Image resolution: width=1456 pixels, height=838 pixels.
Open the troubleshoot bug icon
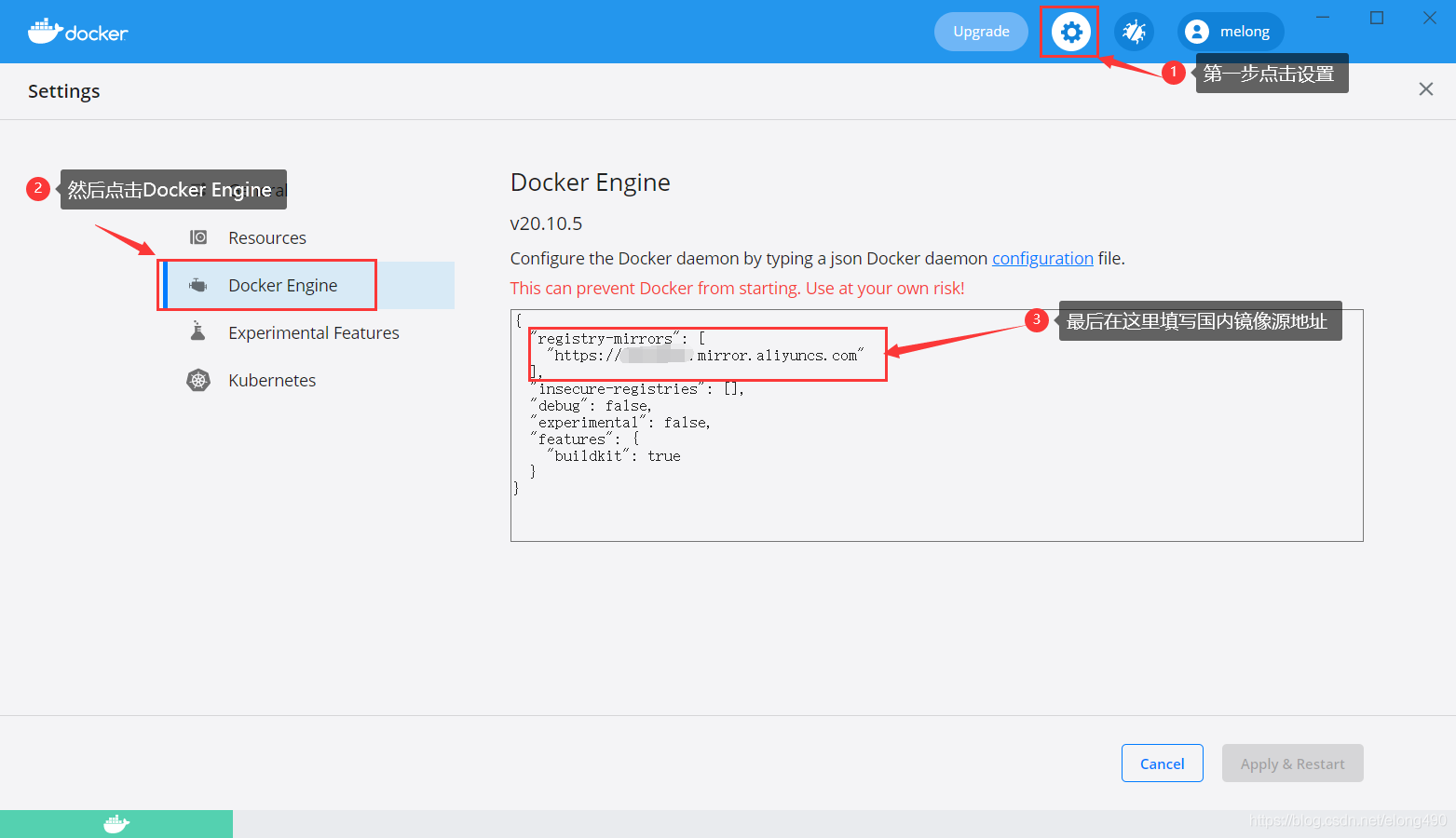click(x=1134, y=32)
